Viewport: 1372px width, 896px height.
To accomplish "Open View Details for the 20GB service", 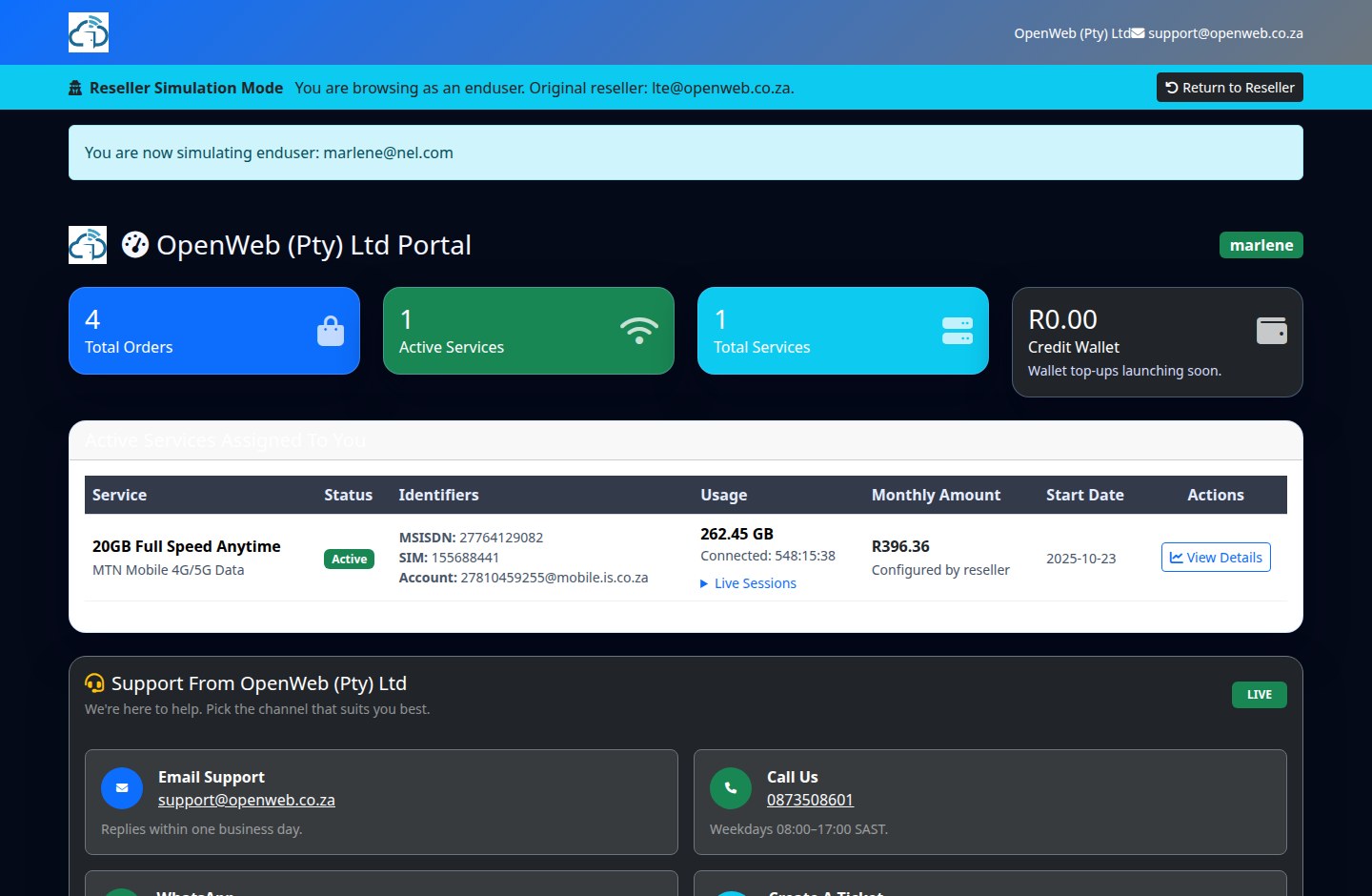I will point(1216,558).
